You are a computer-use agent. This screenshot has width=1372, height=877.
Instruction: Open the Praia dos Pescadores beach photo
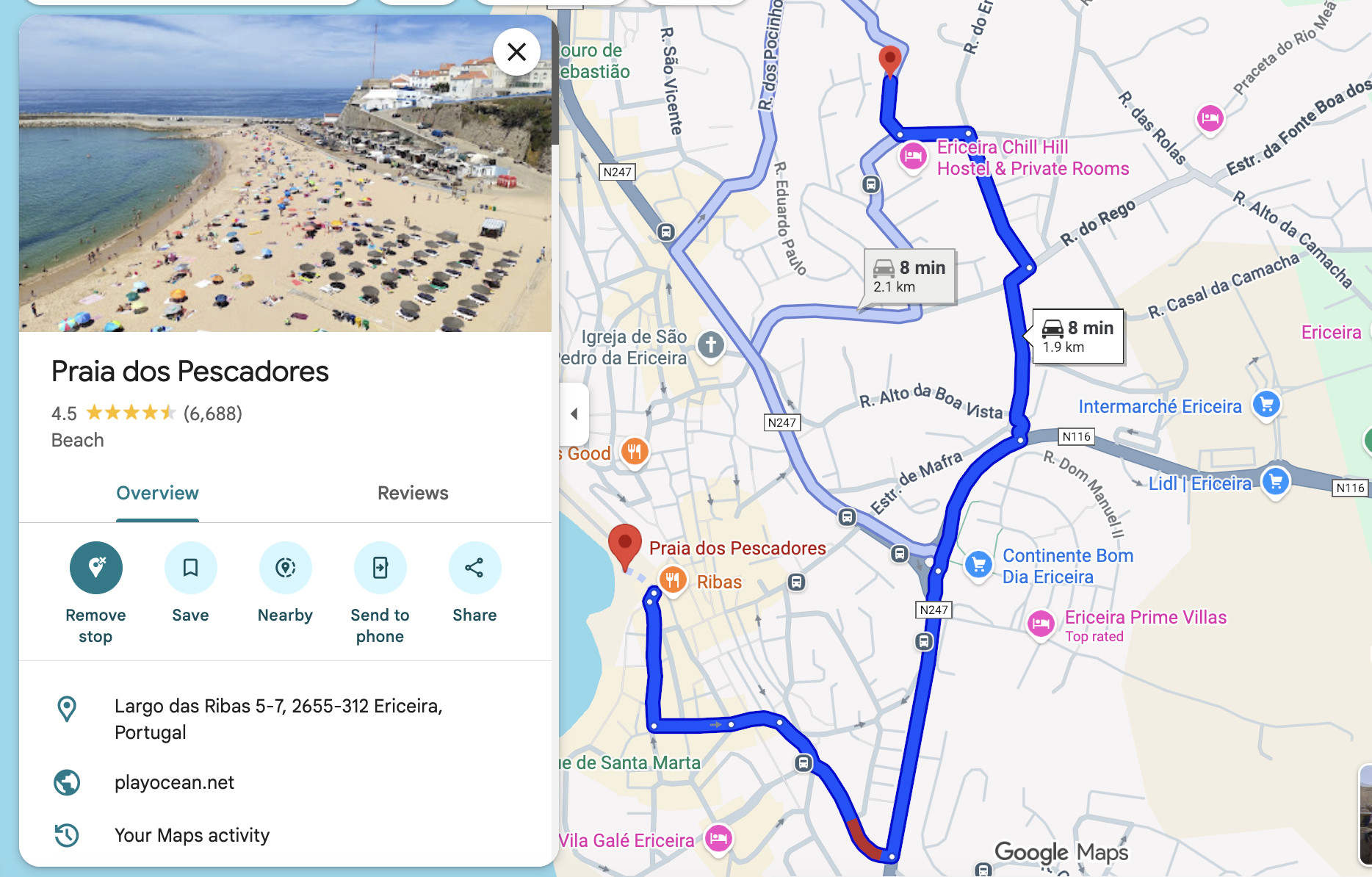tap(285, 173)
